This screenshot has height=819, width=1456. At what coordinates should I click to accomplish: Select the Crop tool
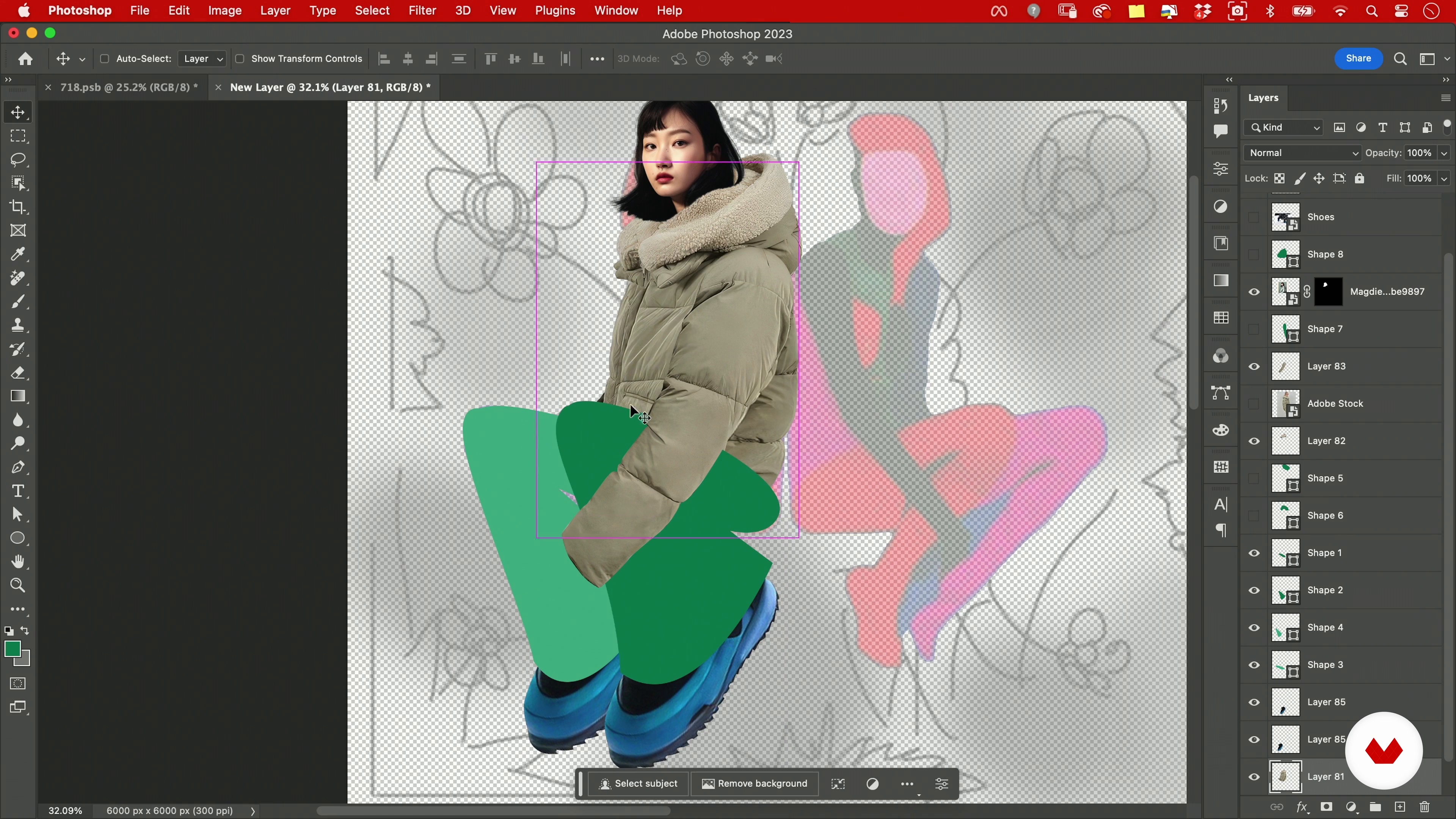18,207
